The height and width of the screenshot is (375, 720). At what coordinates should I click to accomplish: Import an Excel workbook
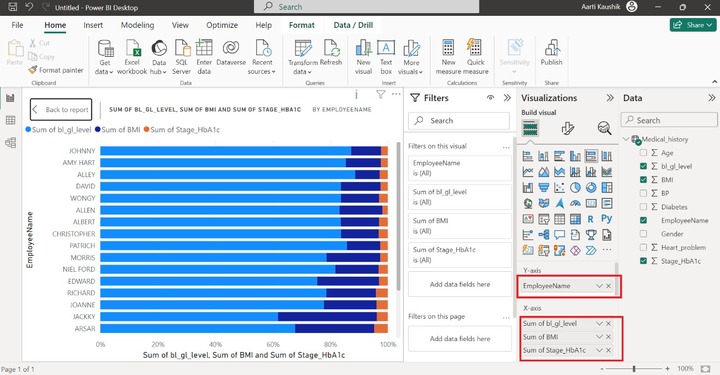[x=132, y=57]
